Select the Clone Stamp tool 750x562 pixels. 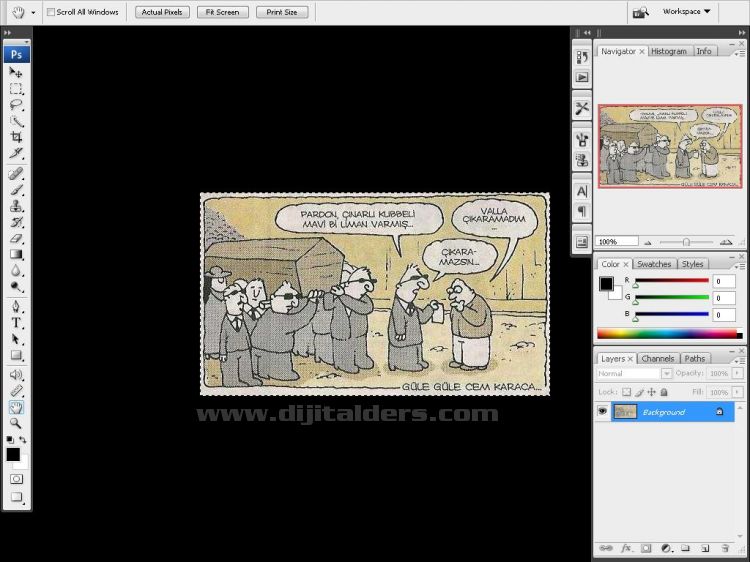tap(16, 206)
